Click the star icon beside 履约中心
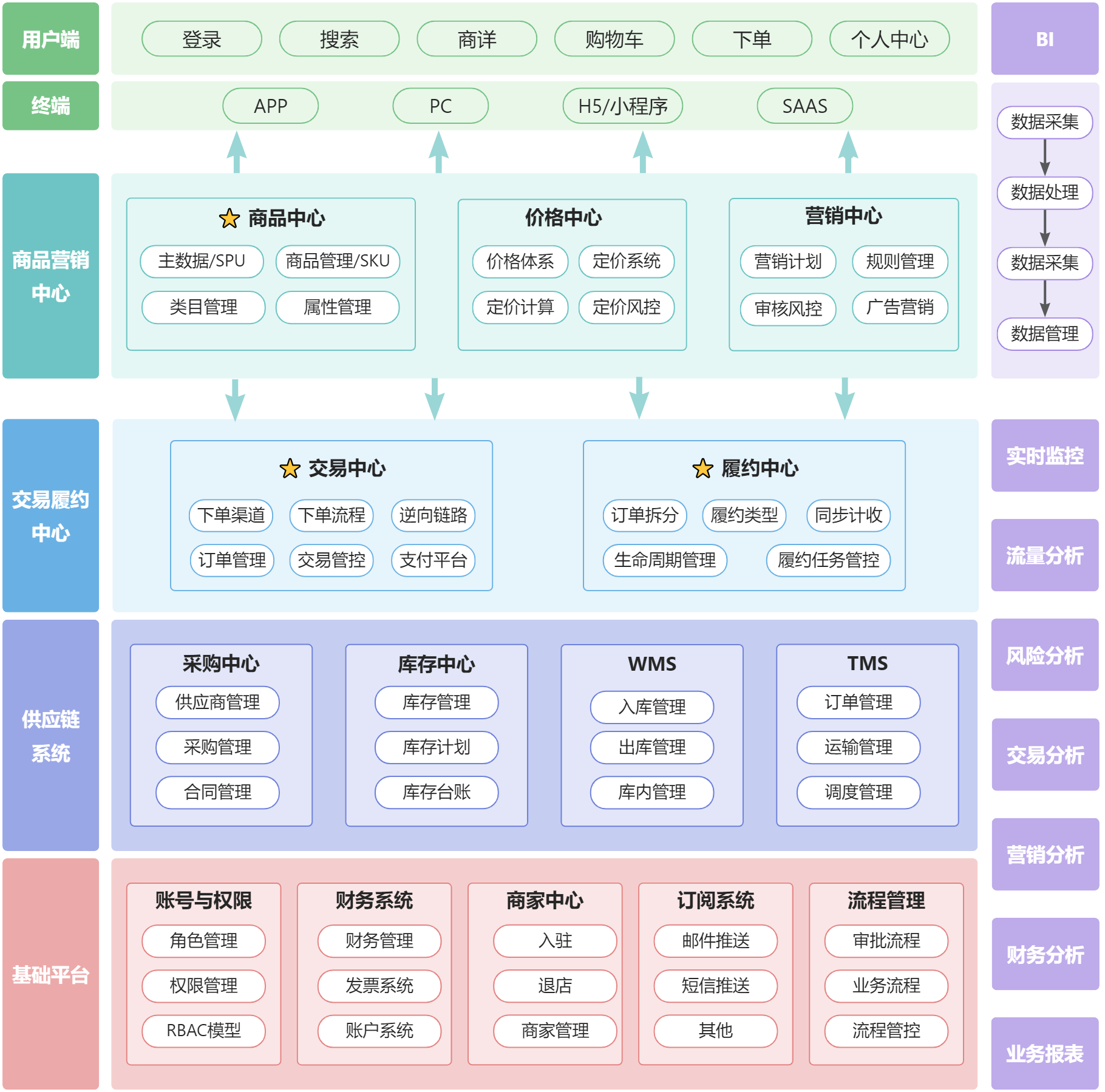Image resolution: width=1105 pixels, height=1092 pixels. coord(702,469)
